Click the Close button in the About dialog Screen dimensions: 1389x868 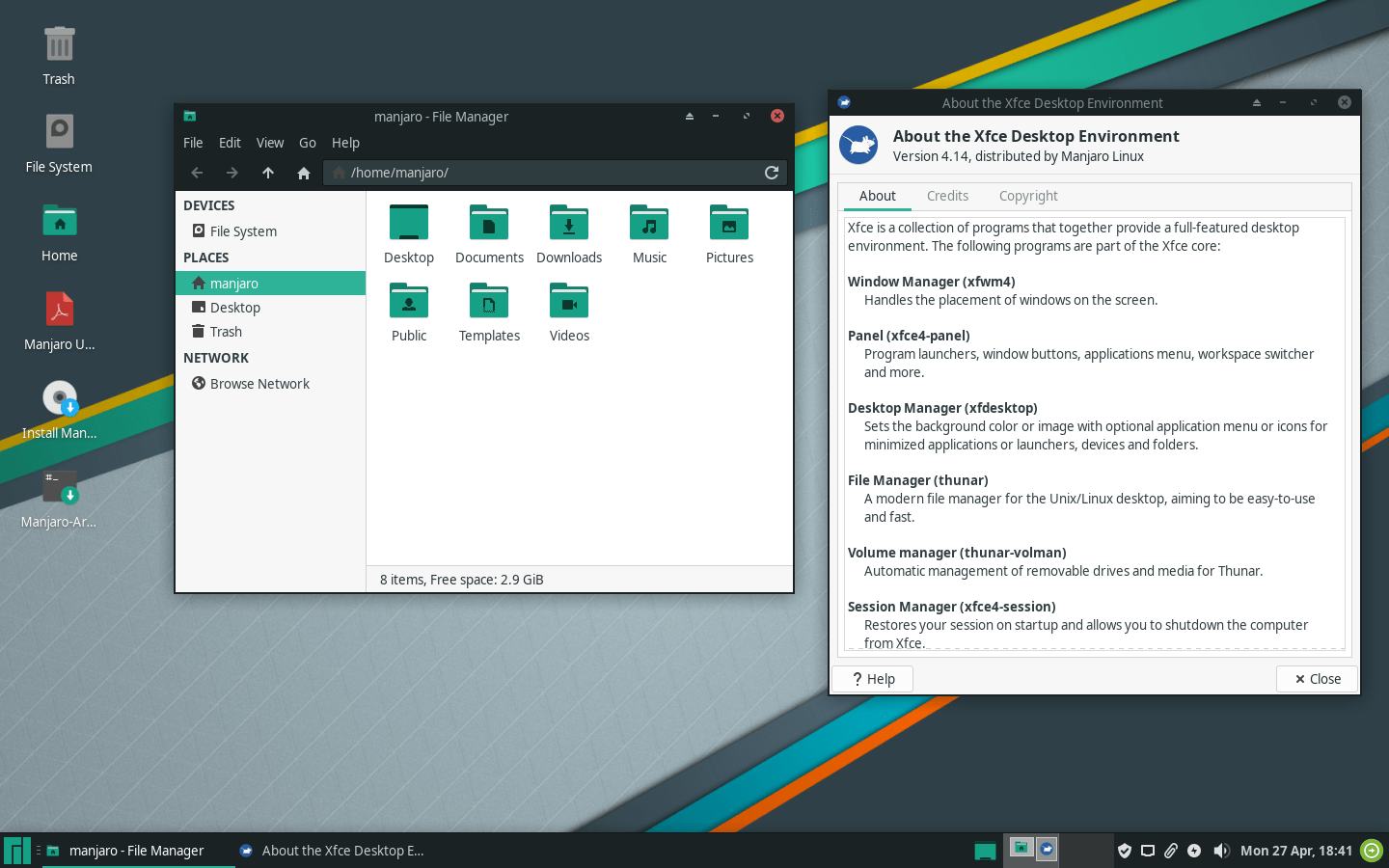tap(1317, 678)
